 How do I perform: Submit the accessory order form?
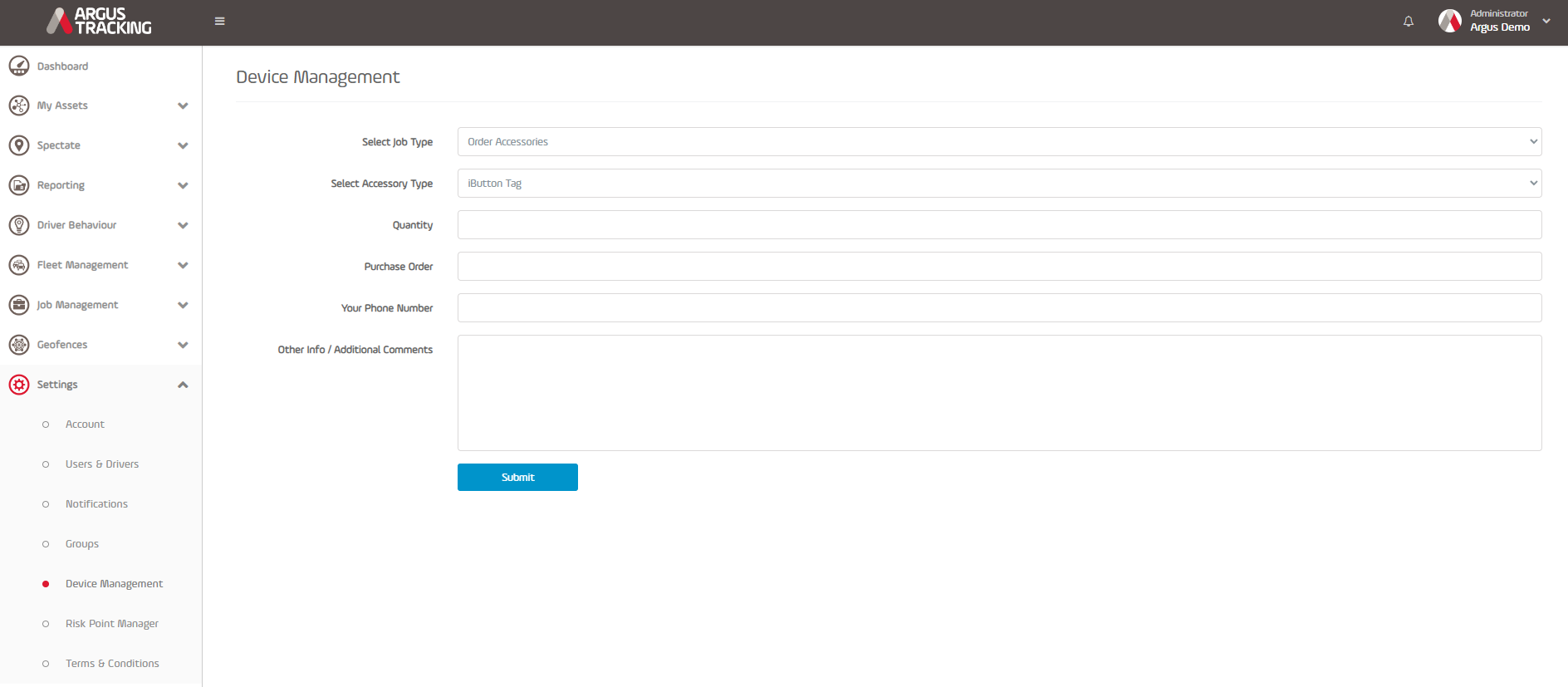coord(517,478)
